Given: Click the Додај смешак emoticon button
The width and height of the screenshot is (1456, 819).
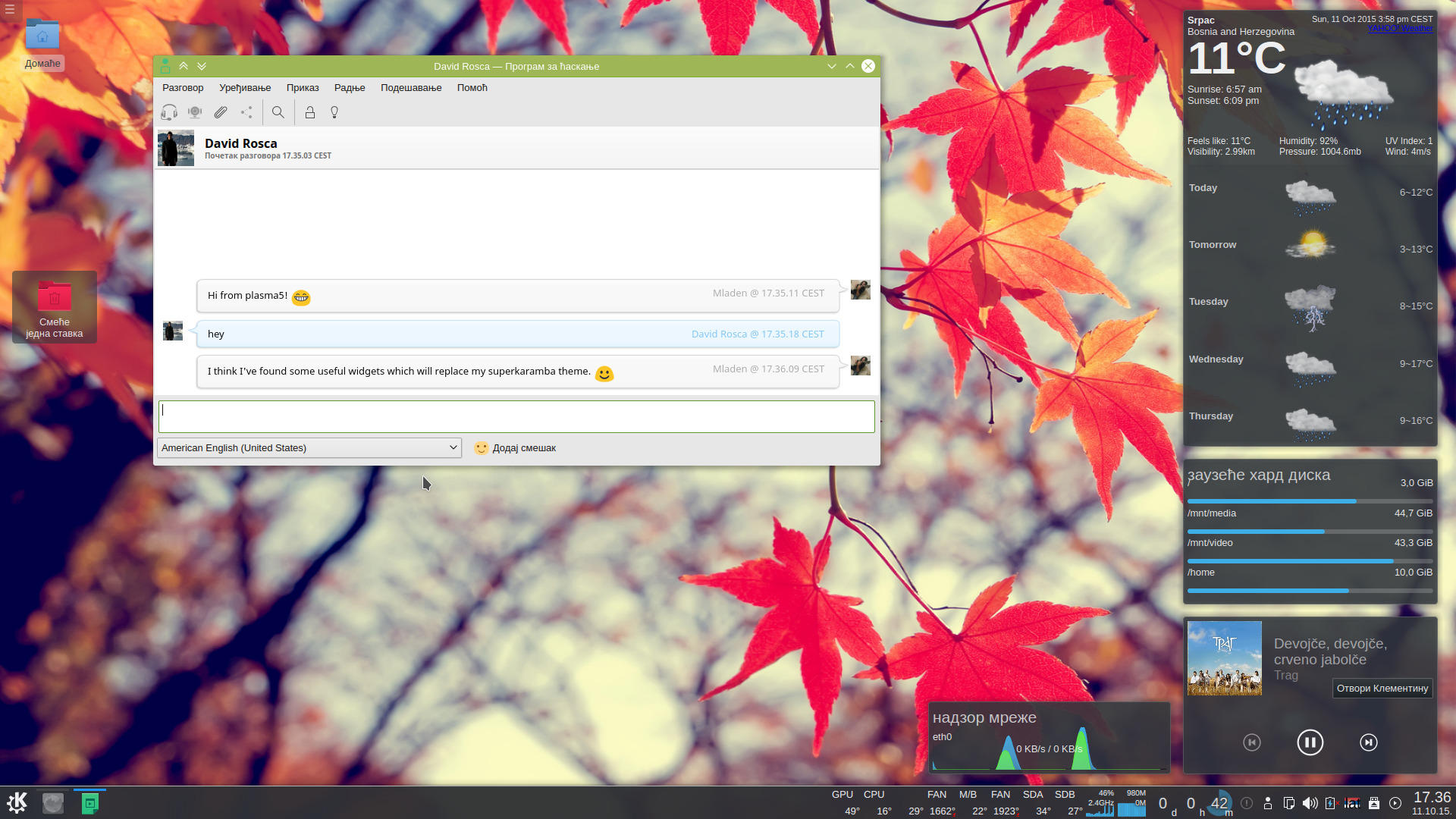Looking at the screenshot, I should [x=516, y=448].
